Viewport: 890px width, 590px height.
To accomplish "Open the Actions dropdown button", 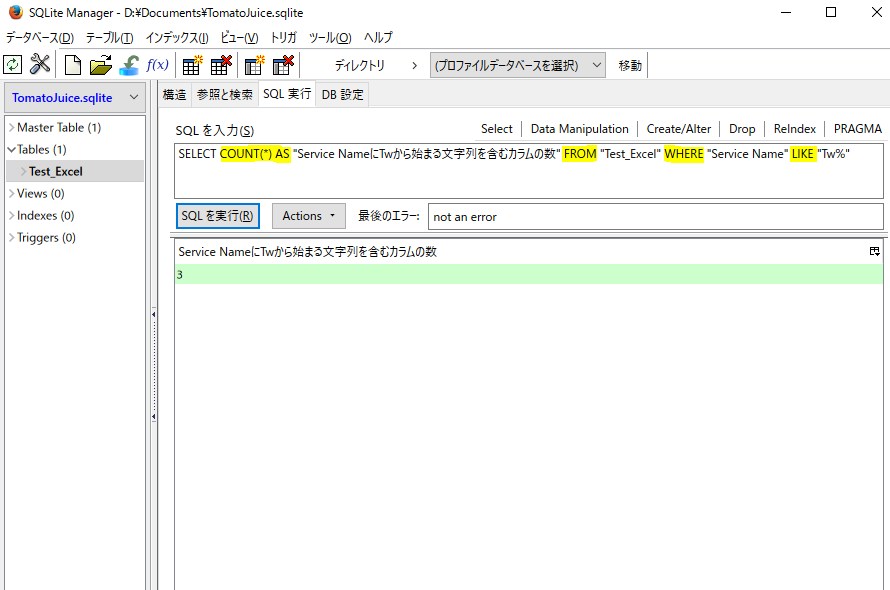I will 308,216.
